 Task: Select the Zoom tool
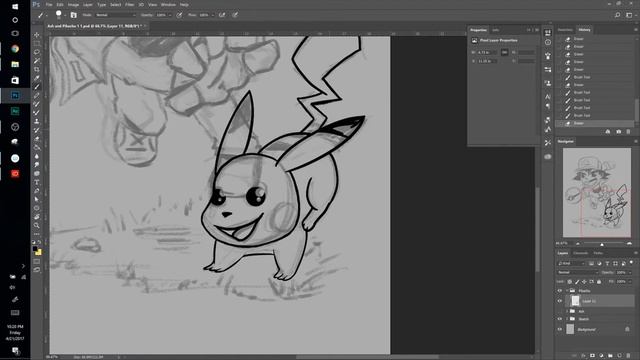pos(37,225)
